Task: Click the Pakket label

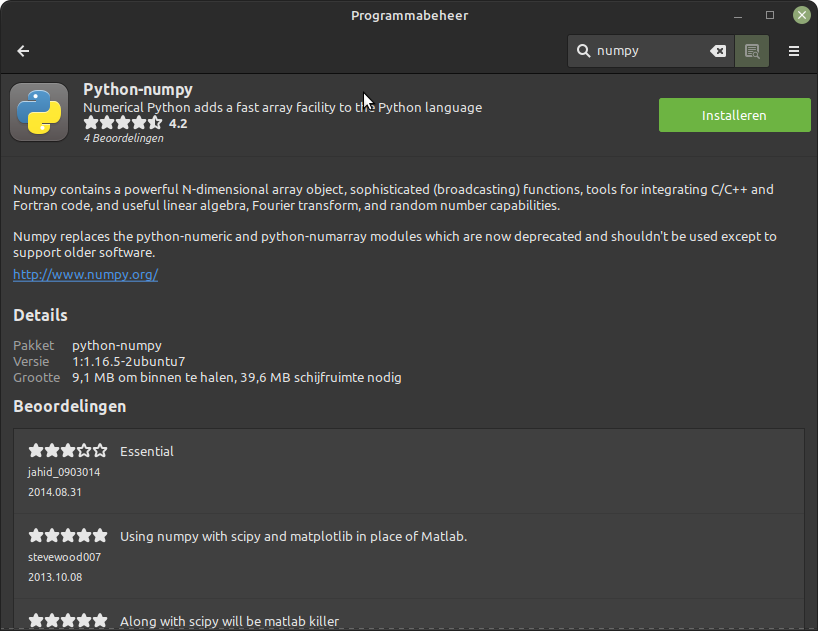Action: click(x=33, y=346)
